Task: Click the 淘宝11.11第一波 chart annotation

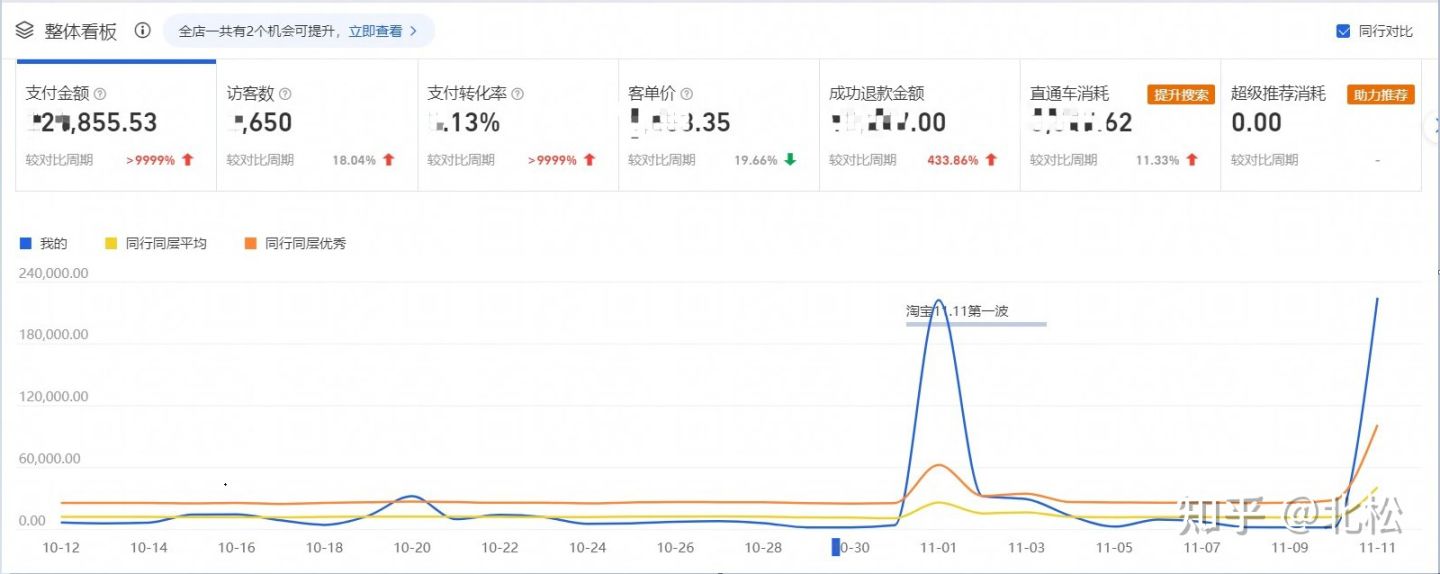Action: [957, 311]
